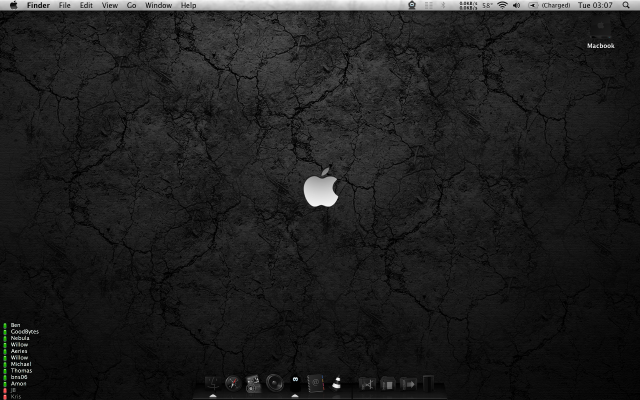Open Finder from the dock

click(x=213, y=384)
